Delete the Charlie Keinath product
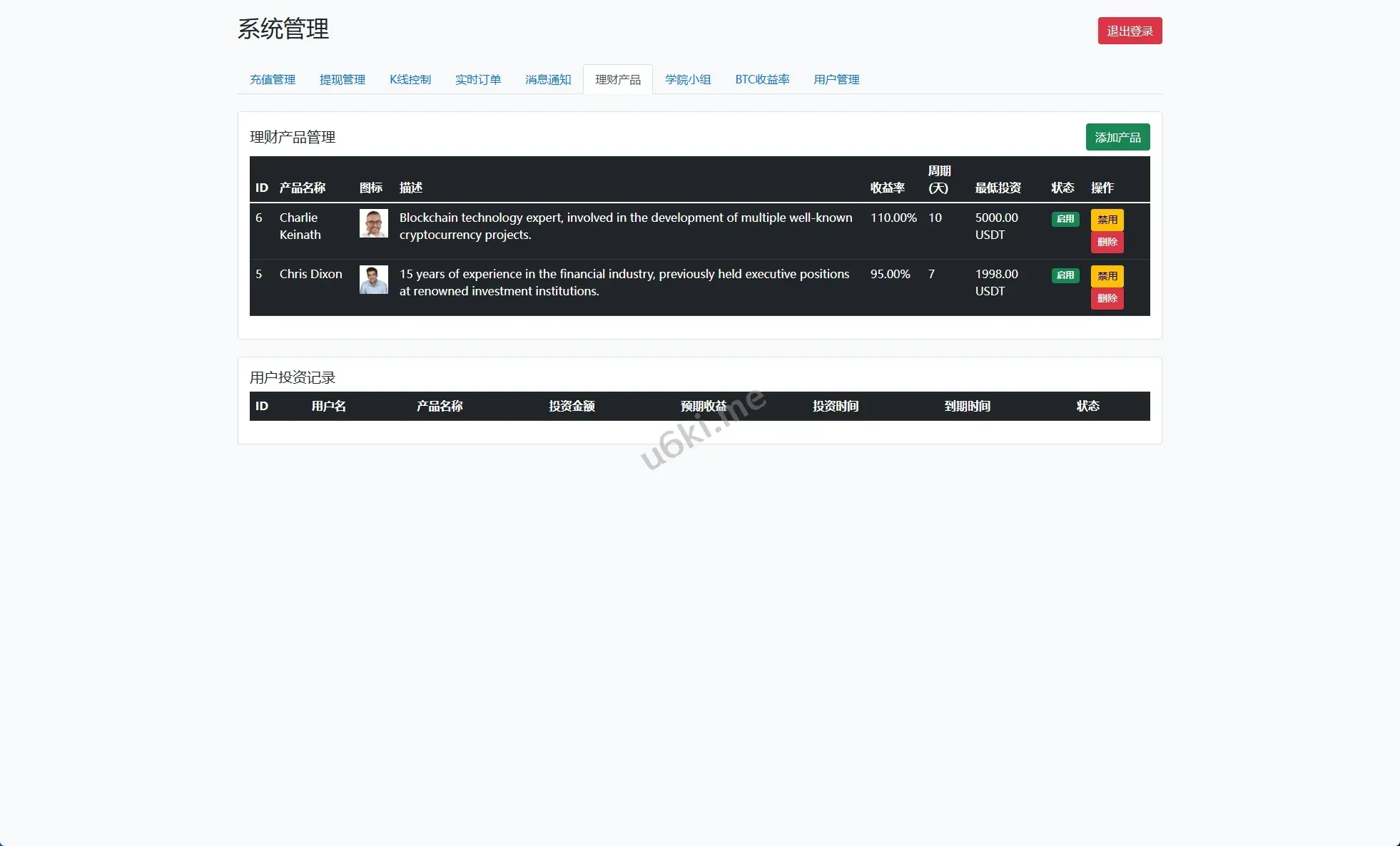Image resolution: width=1400 pixels, height=846 pixels. [x=1107, y=242]
